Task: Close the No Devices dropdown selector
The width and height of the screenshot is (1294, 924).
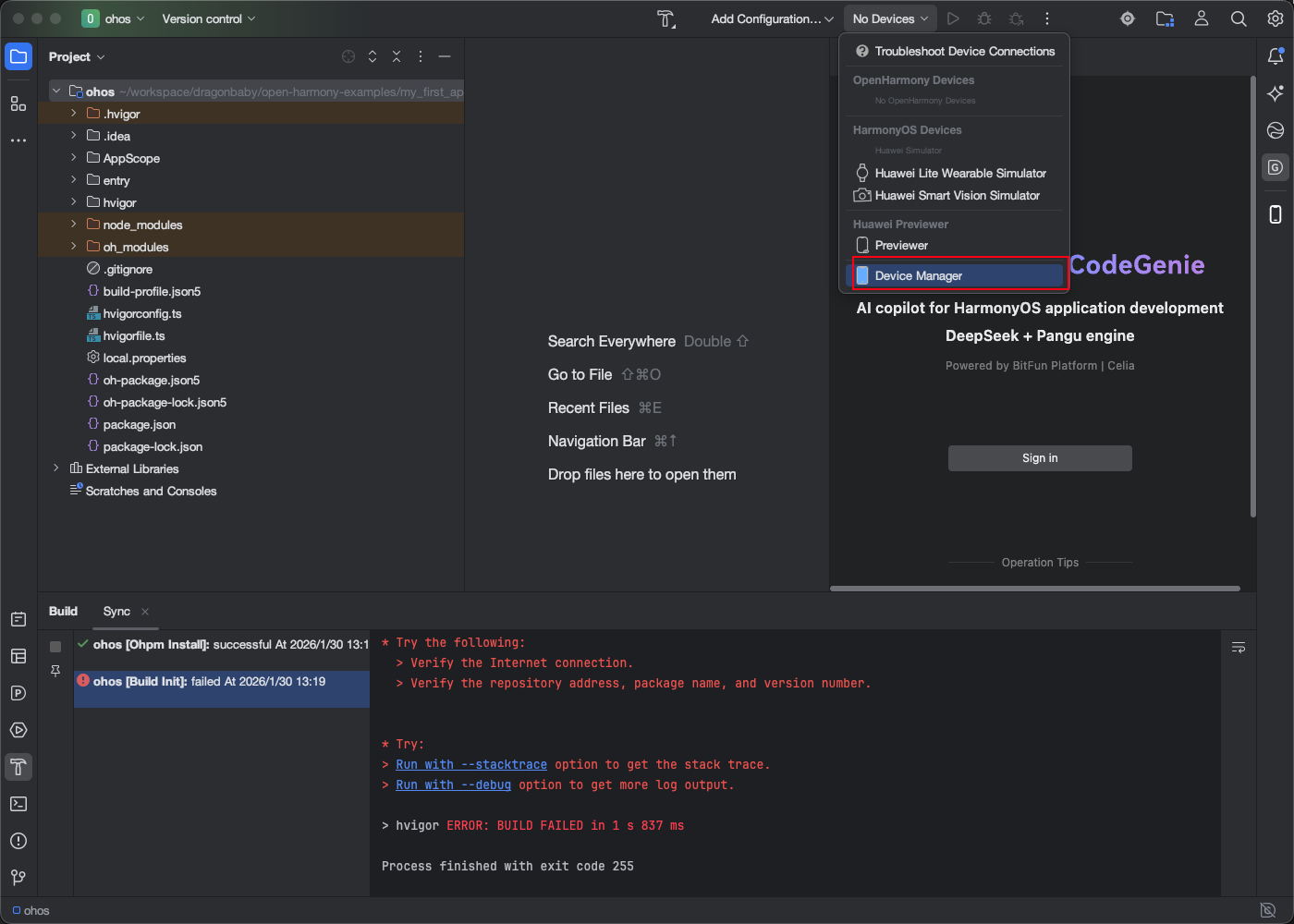Action: coord(890,18)
